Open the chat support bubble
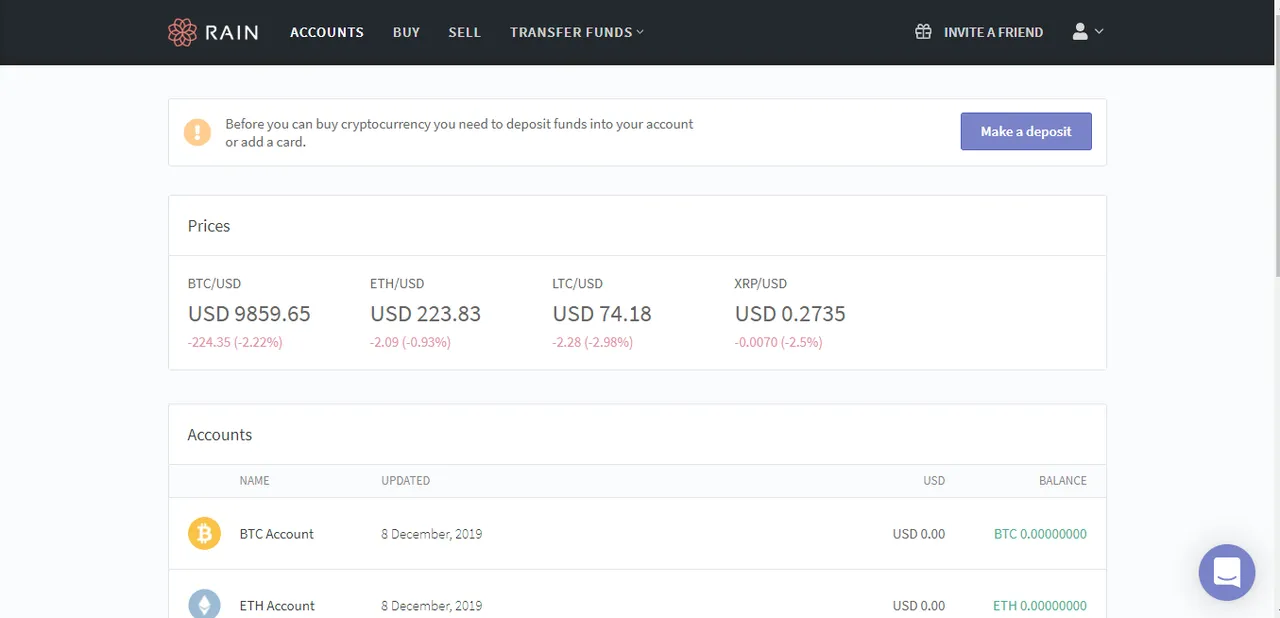The image size is (1280, 618). pos(1227,573)
